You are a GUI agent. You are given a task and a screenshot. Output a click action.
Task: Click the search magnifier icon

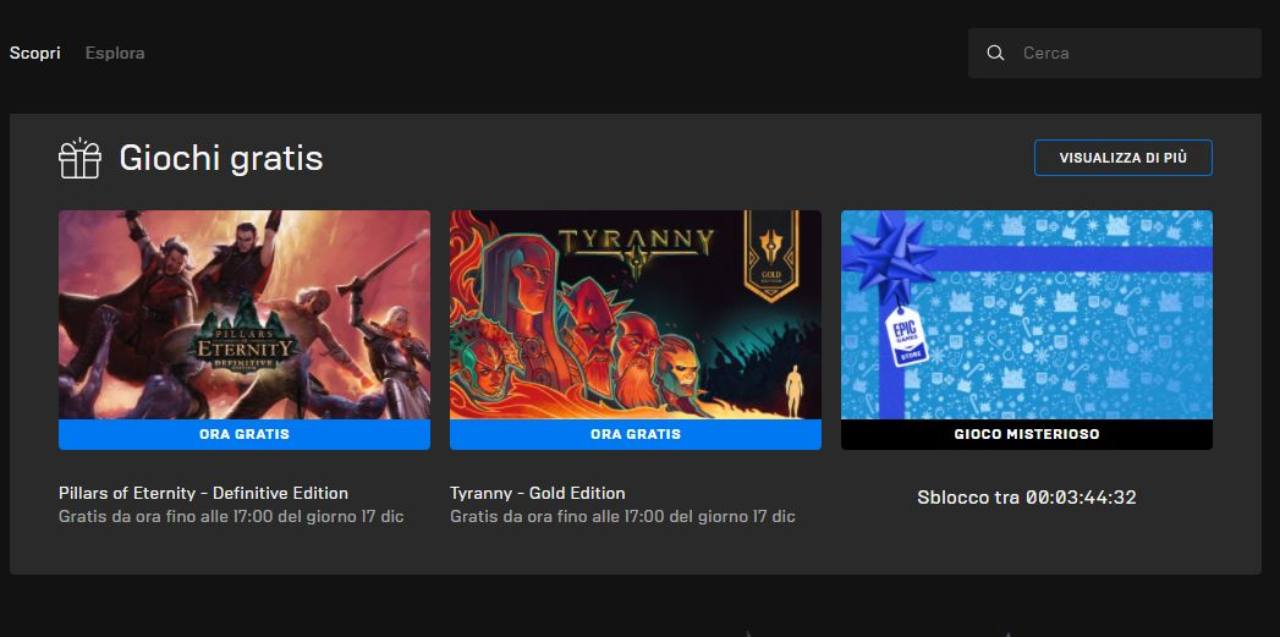(x=995, y=53)
